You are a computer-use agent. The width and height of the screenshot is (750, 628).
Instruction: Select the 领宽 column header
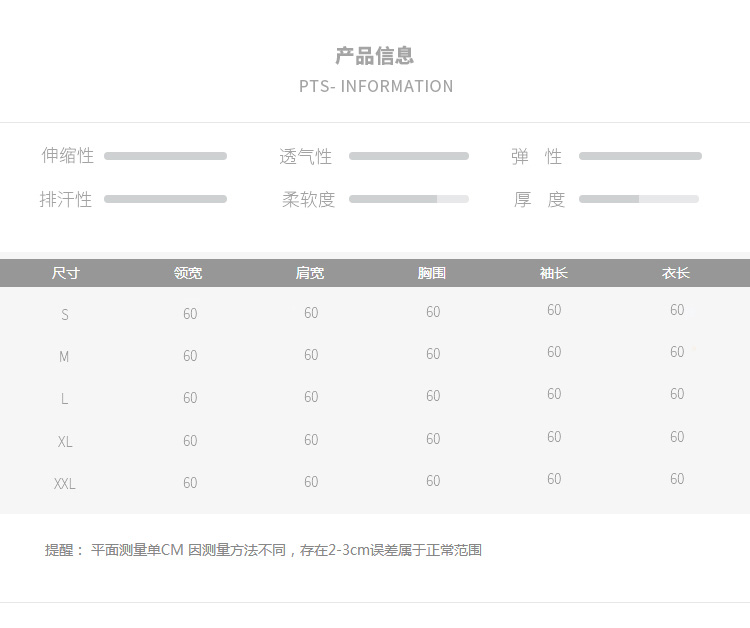point(188,273)
